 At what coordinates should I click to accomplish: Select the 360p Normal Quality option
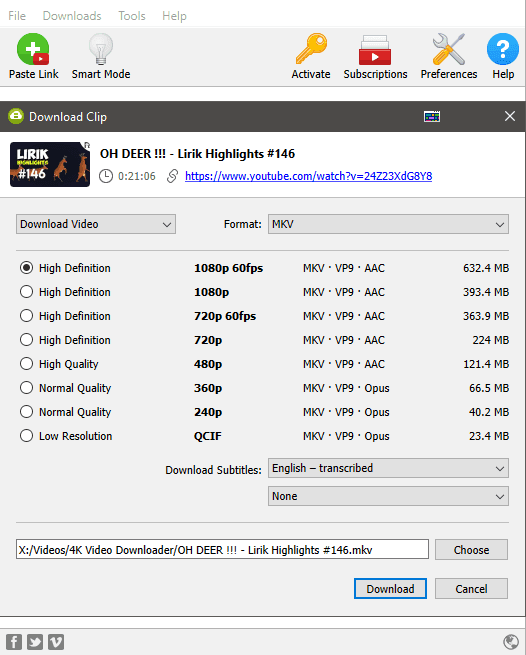tap(26, 388)
